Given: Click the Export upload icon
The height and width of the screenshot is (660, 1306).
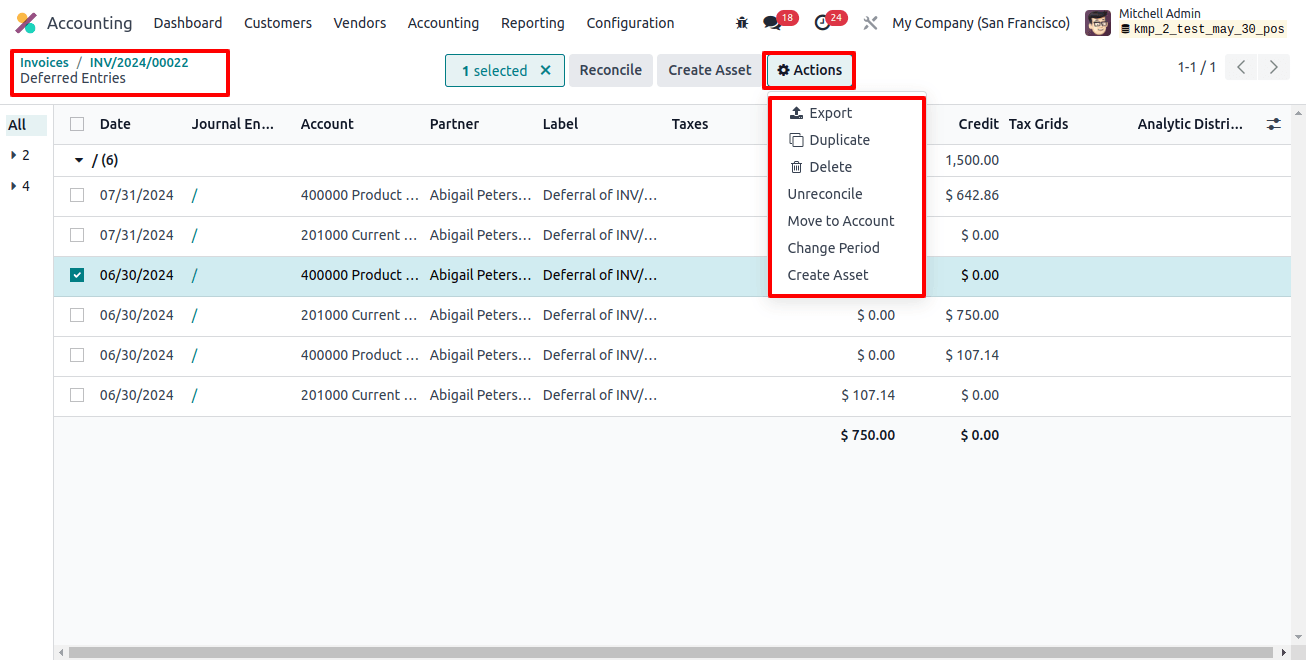Looking at the screenshot, I should point(796,113).
